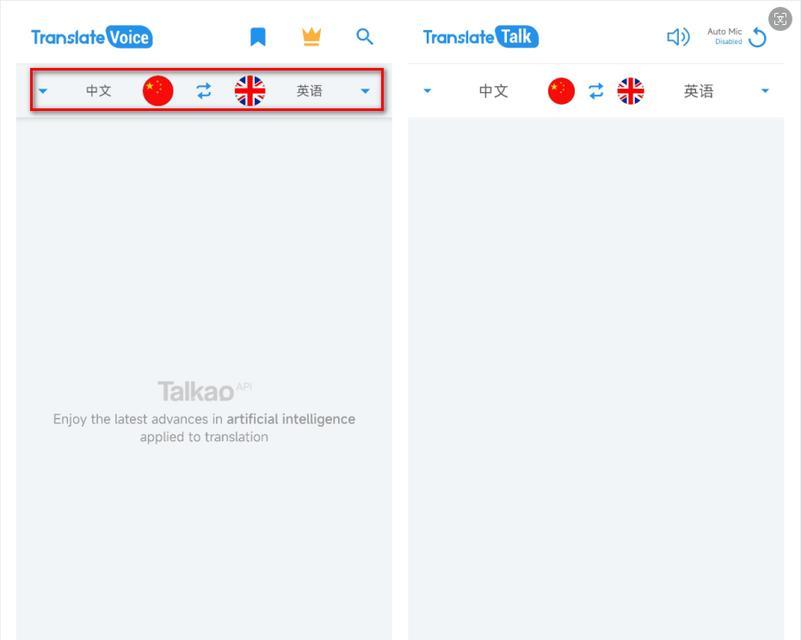Open search with magnifier icon
The width and height of the screenshot is (801, 640).
pos(364,37)
